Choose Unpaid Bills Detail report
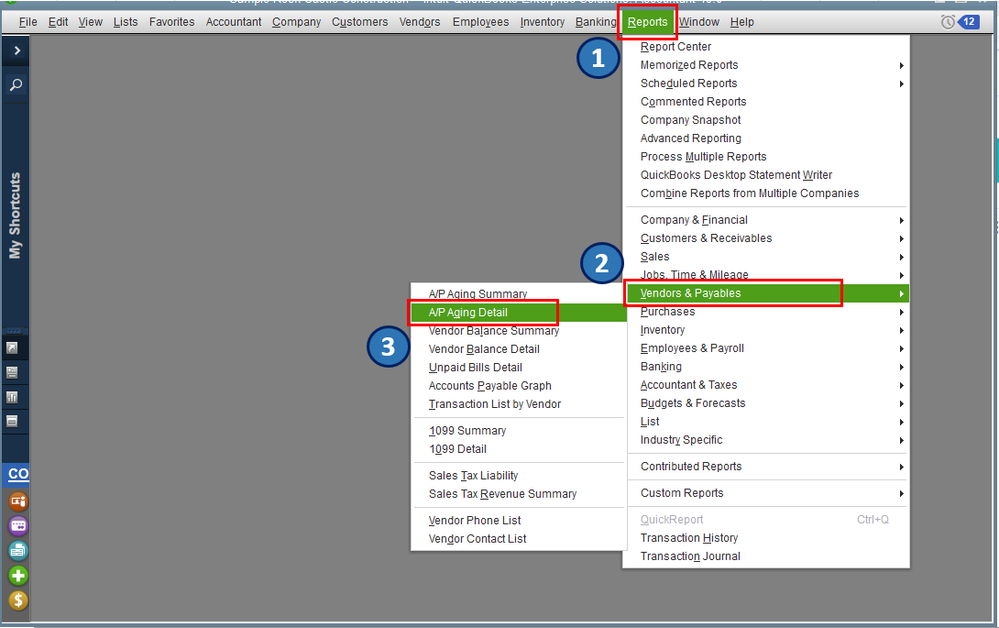 (x=519, y=368)
